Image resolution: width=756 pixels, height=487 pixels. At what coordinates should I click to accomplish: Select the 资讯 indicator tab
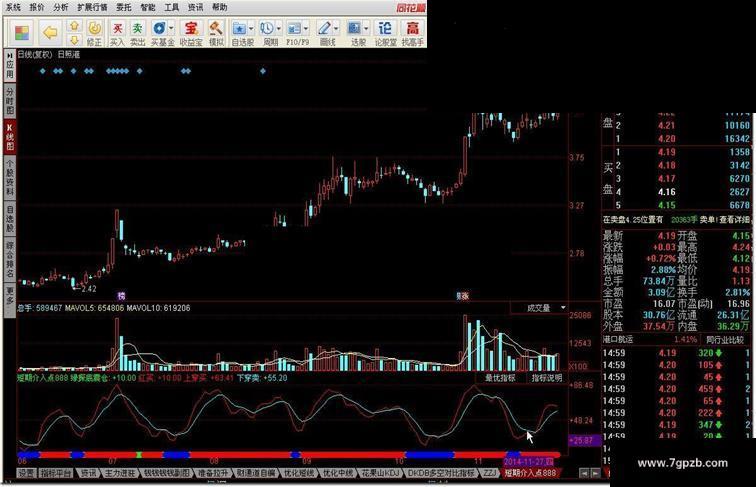pos(88,473)
